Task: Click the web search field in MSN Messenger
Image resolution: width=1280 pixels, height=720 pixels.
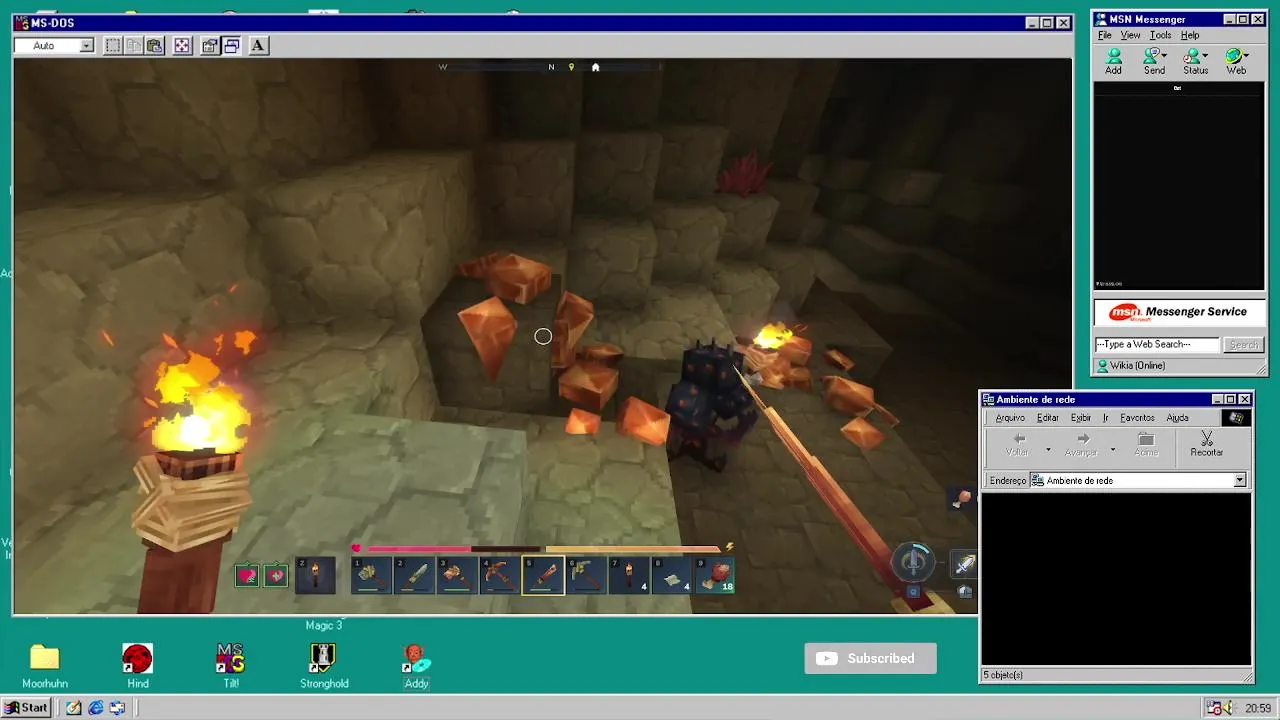Action: (x=1158, y=344)
